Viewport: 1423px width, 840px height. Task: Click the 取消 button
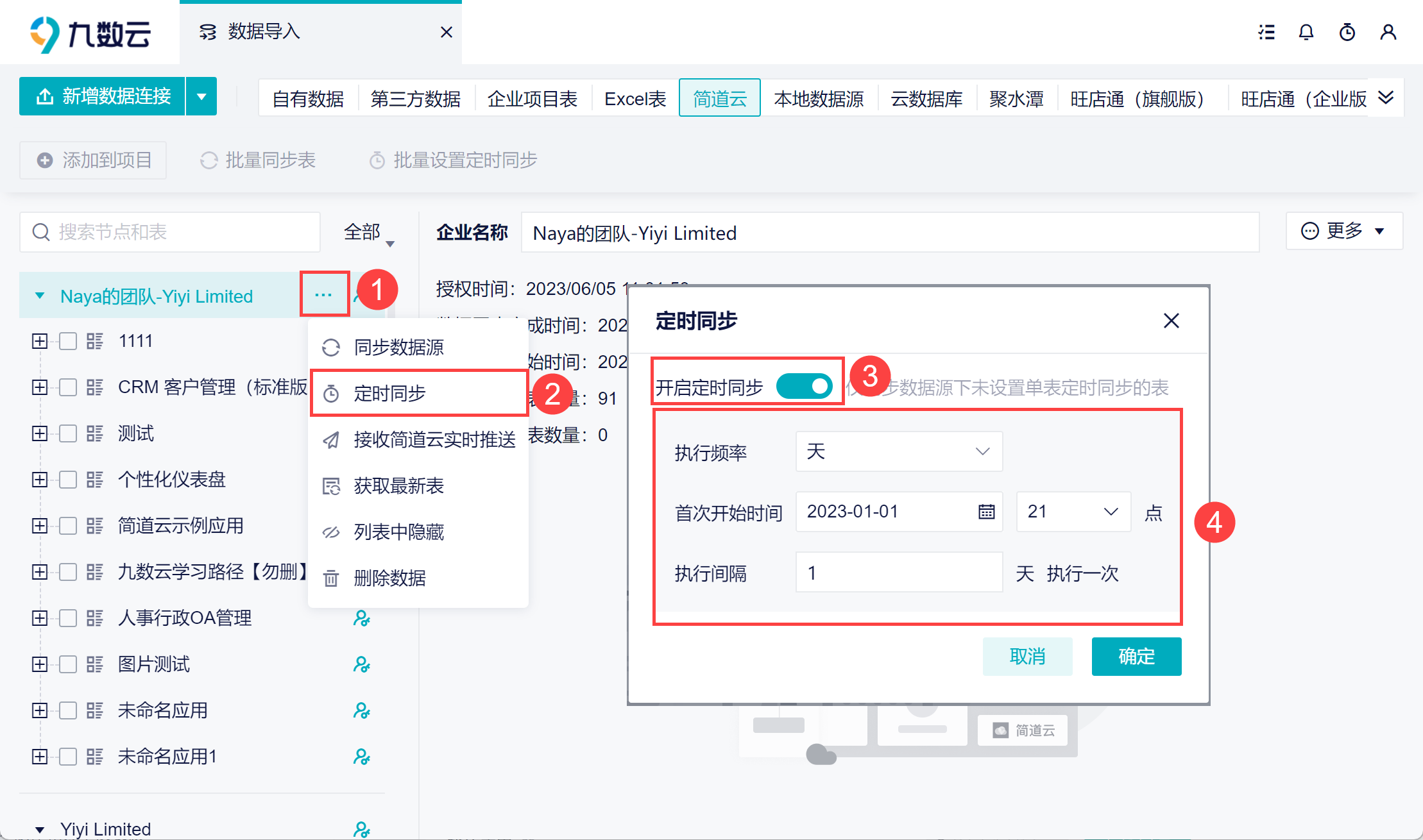tap(1027, 656)
